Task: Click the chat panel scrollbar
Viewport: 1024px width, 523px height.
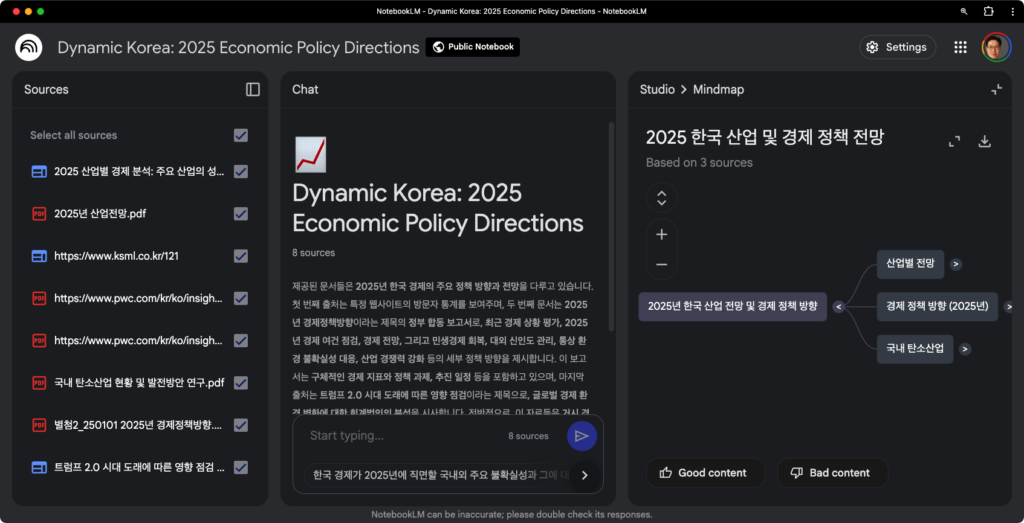Action: pos(611,225)
